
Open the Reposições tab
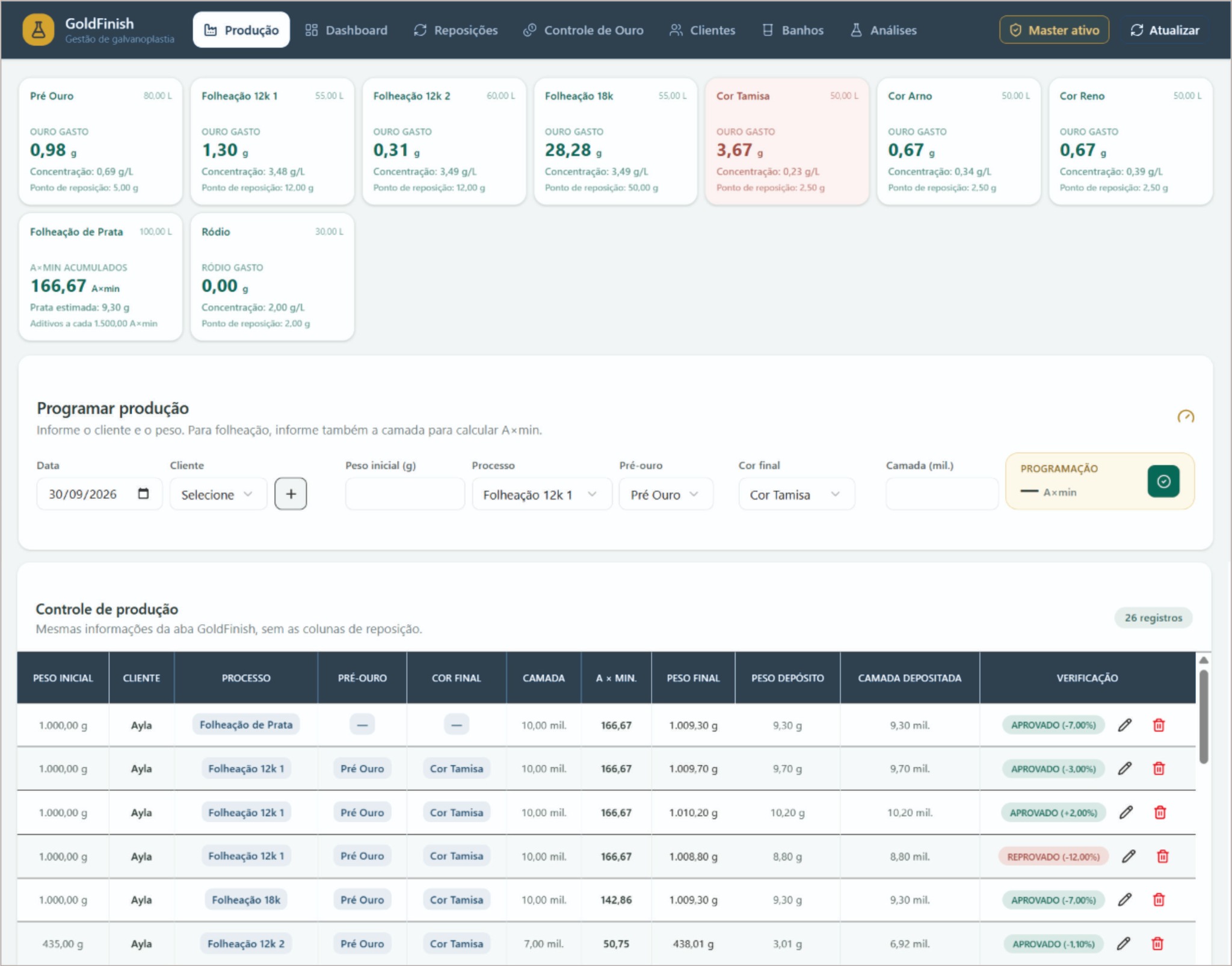[455, 30]
